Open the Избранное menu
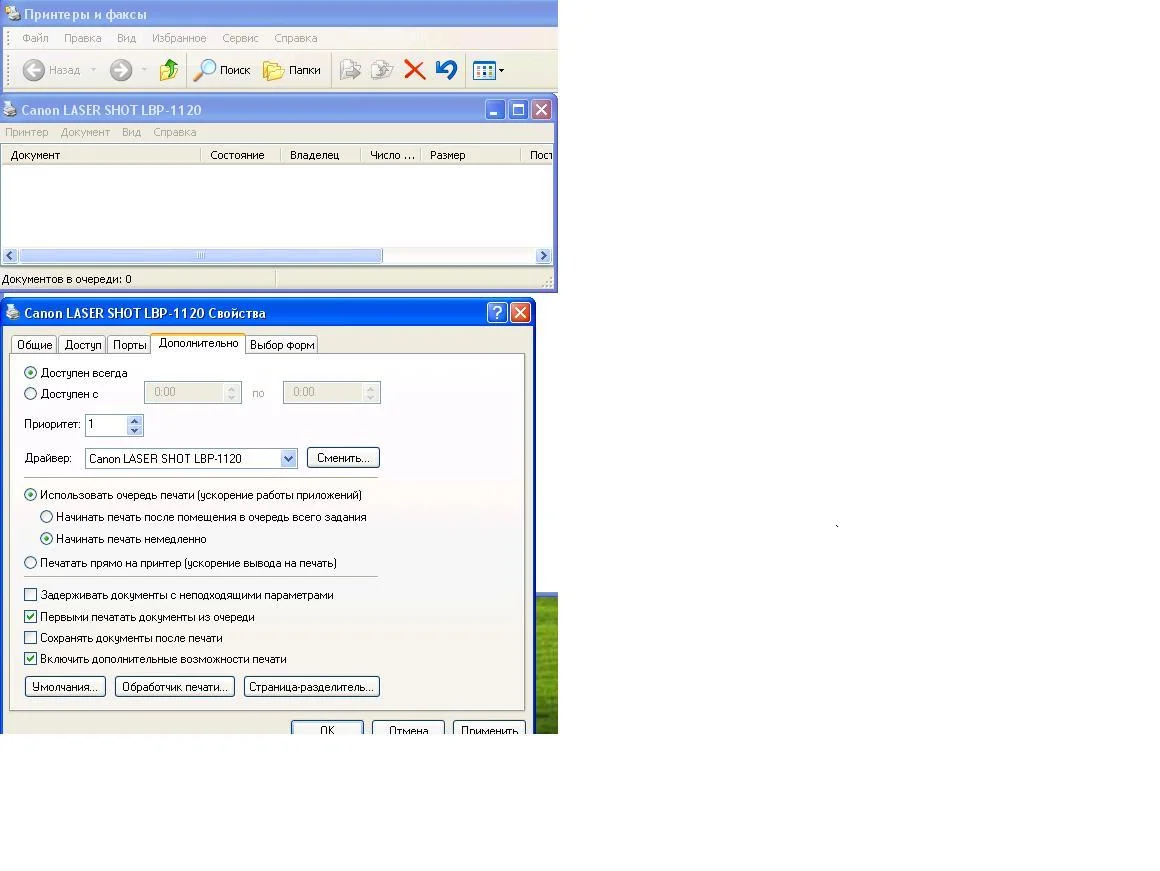This screenshot has width=1160, height=871. (x=179, y=38)
